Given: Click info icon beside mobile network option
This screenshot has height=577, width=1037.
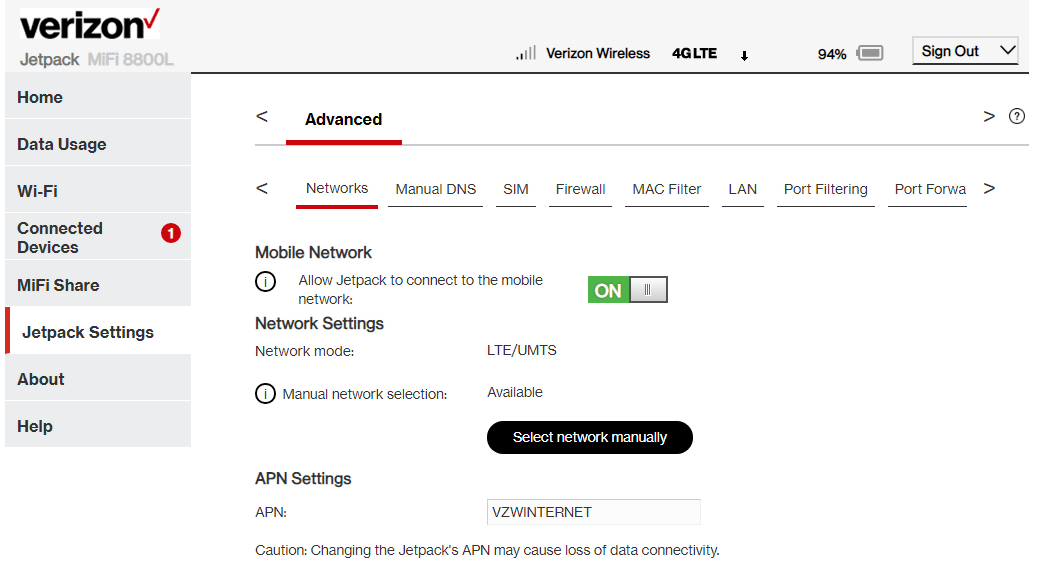Looking at the screenshot, I should click(265, 282).
